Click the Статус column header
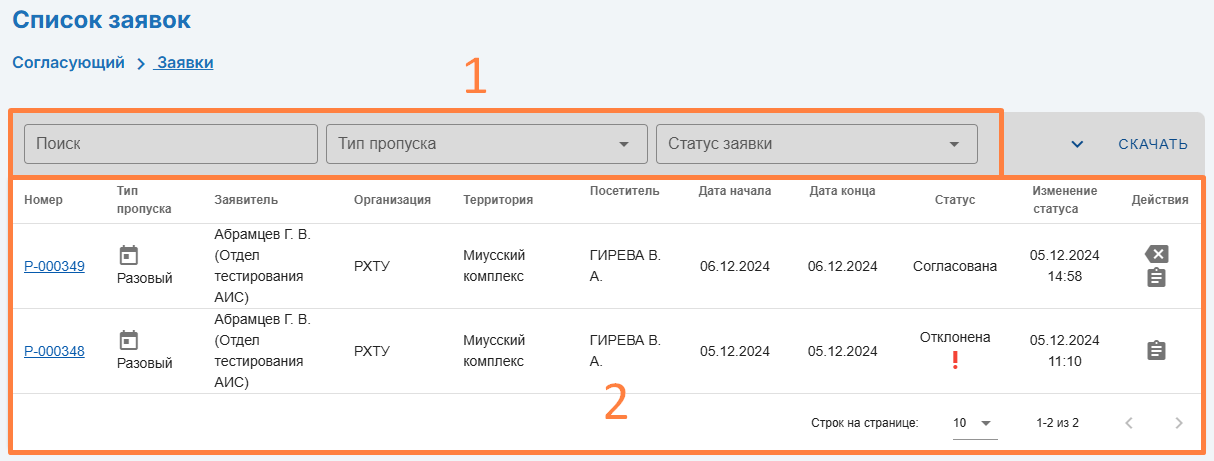 coord(954,200)
